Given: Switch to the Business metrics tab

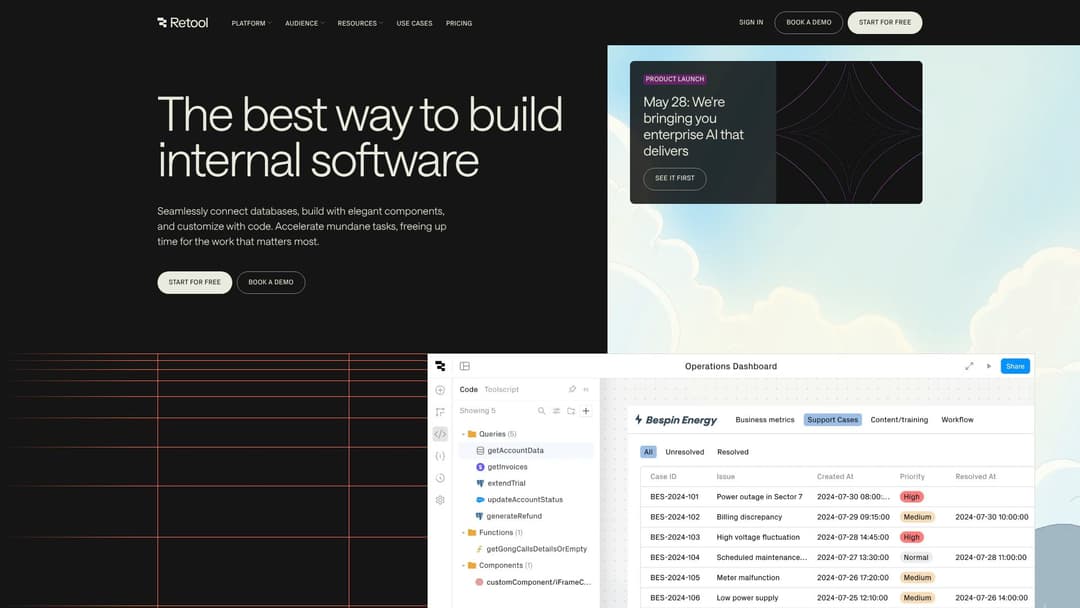Looking at the screenshot, I should 765,419.
